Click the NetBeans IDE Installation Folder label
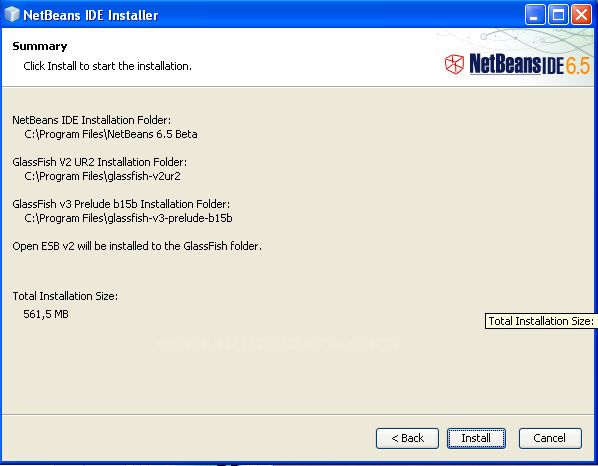 pyautogui.click(x=92, y=120)
